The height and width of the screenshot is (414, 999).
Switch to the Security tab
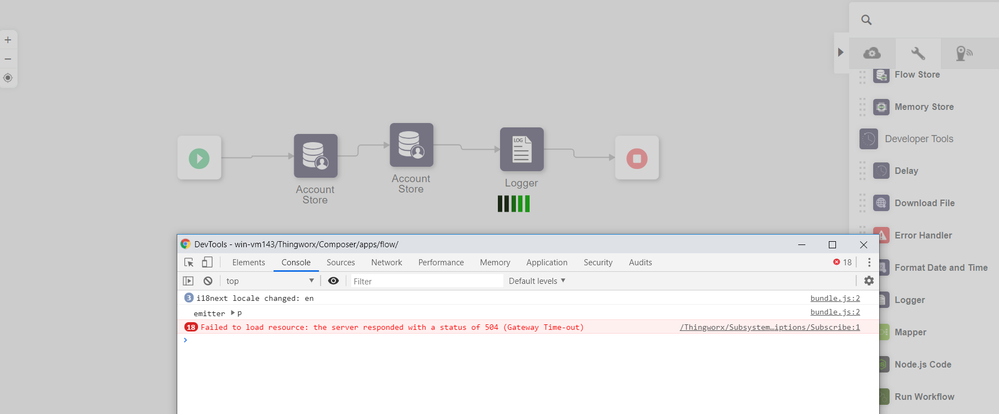[x=598, y=262]
